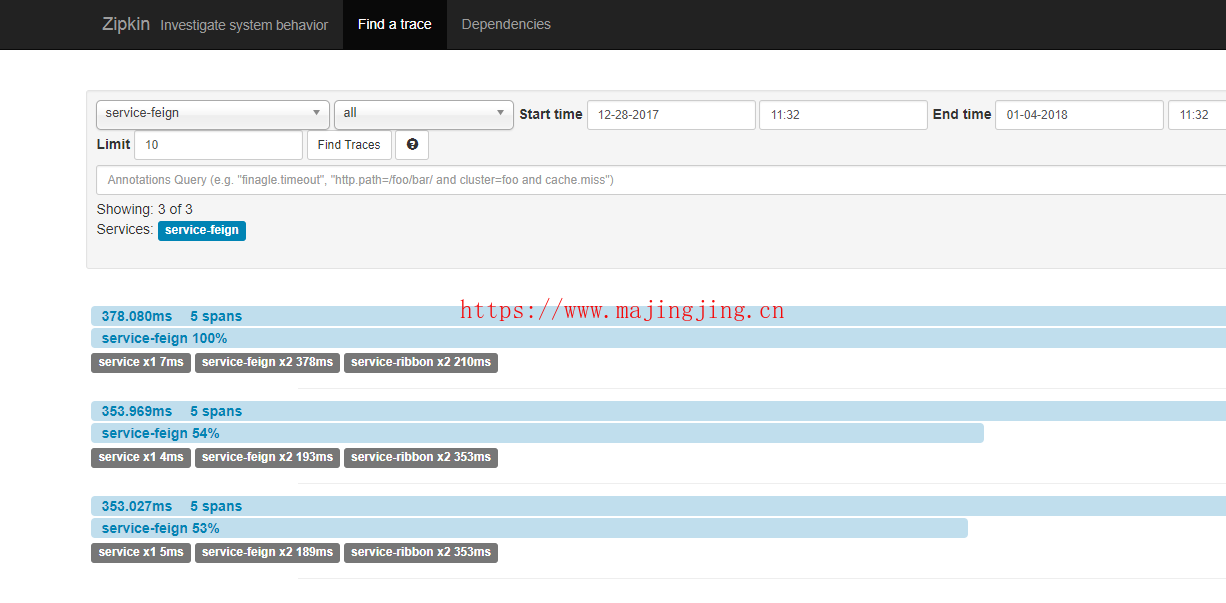The width and height of the screenshot is (1226, 603).
Task: Open the service-feign service name dropdown
Action: 213,114
